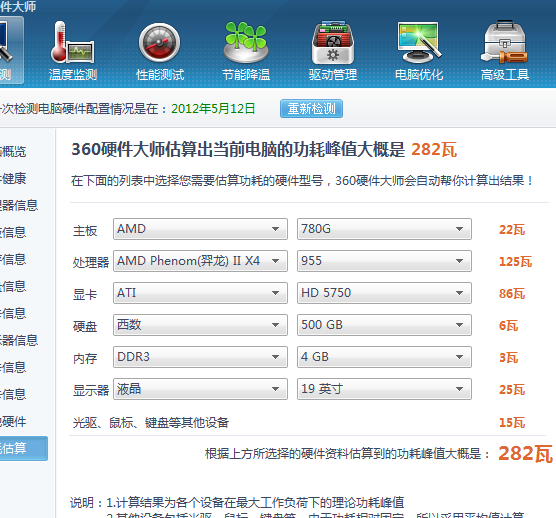This screenshot has width=556, height=518.
Task: Expand the 内存 type dropdown showing DDR3
Action: pyautogui.click(x=200, y=357)
